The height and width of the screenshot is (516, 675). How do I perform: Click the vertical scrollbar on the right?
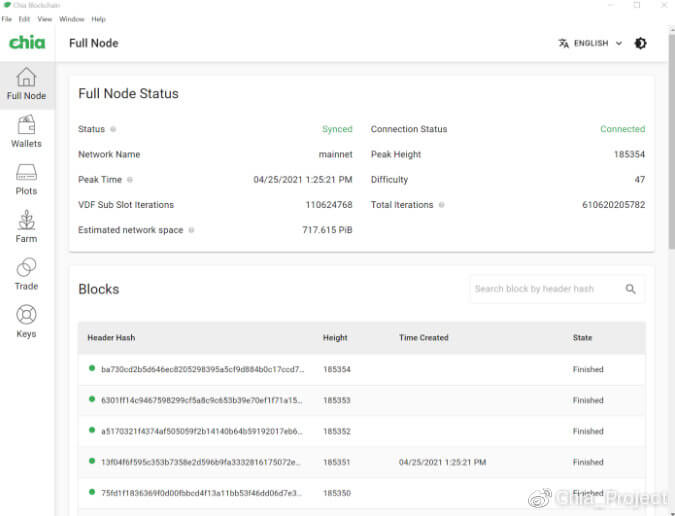672,141
